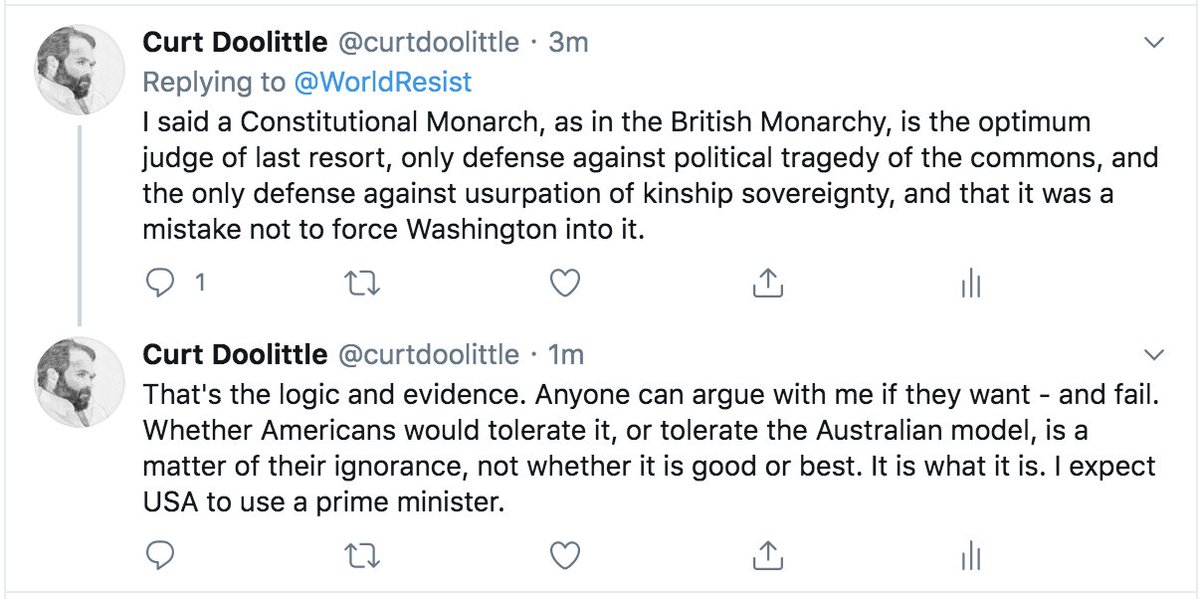Open Curt Doolittle's avatar on the second tweet
Image resolution: width=1200 pixels, height=599 pixels.
coord(80,380)
